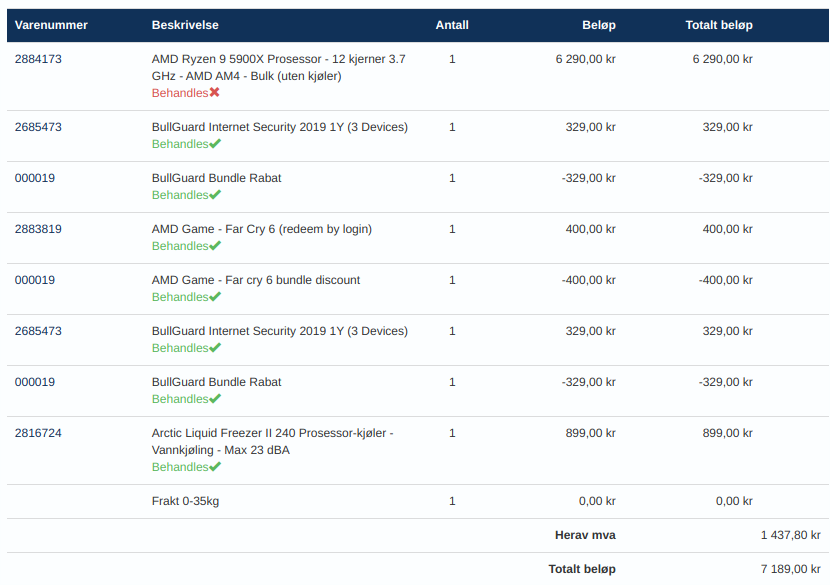Image resolution: width=830 pixels, height=585 pixels.
Task: Click the Herav mva label
Action: pos(585,535)
